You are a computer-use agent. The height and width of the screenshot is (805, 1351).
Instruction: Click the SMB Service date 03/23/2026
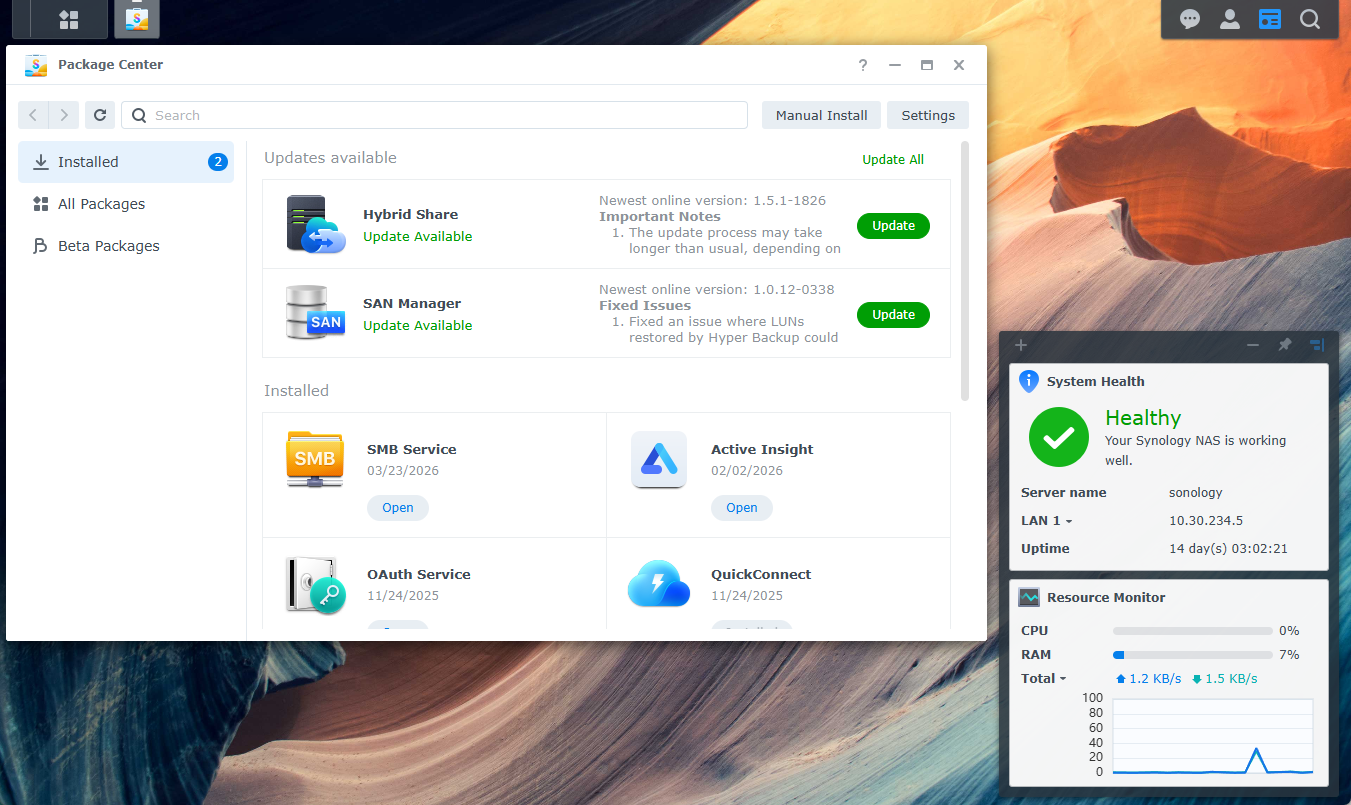click(403, 471)
